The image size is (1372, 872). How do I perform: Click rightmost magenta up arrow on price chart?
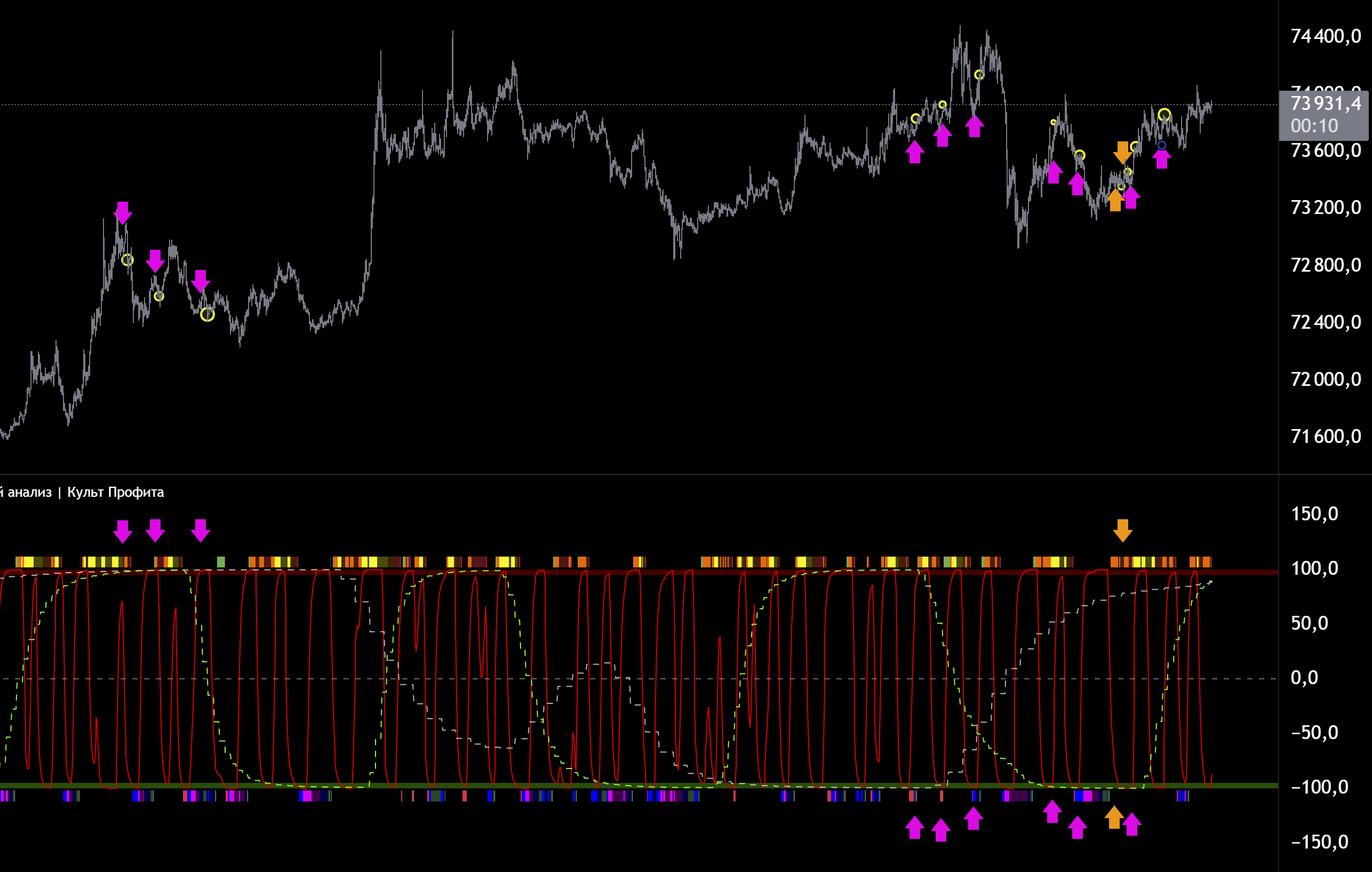pyautogui.click(x=1162, y=158)
